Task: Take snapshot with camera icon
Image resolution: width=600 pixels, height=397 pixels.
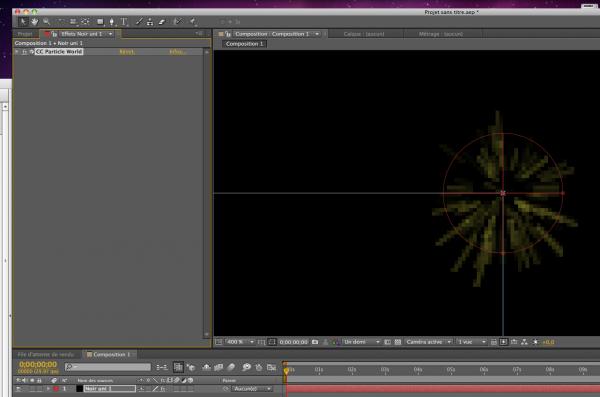Action: point(315,342)
